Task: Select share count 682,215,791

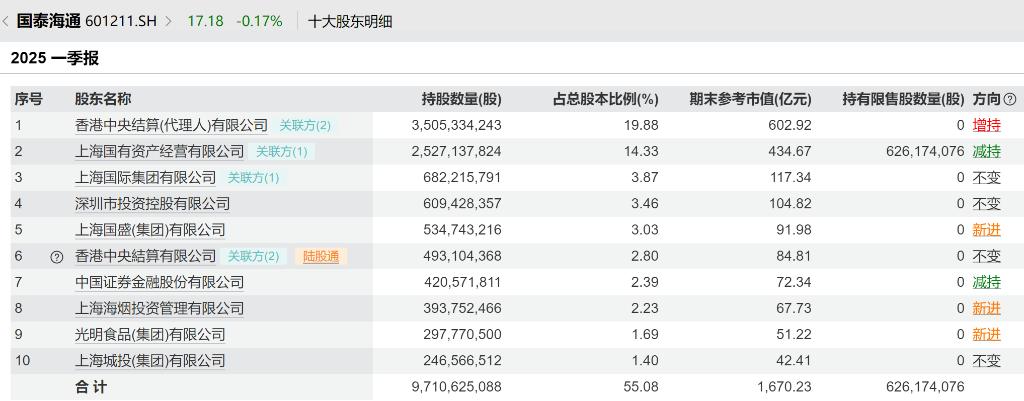Action: (463, 178)
